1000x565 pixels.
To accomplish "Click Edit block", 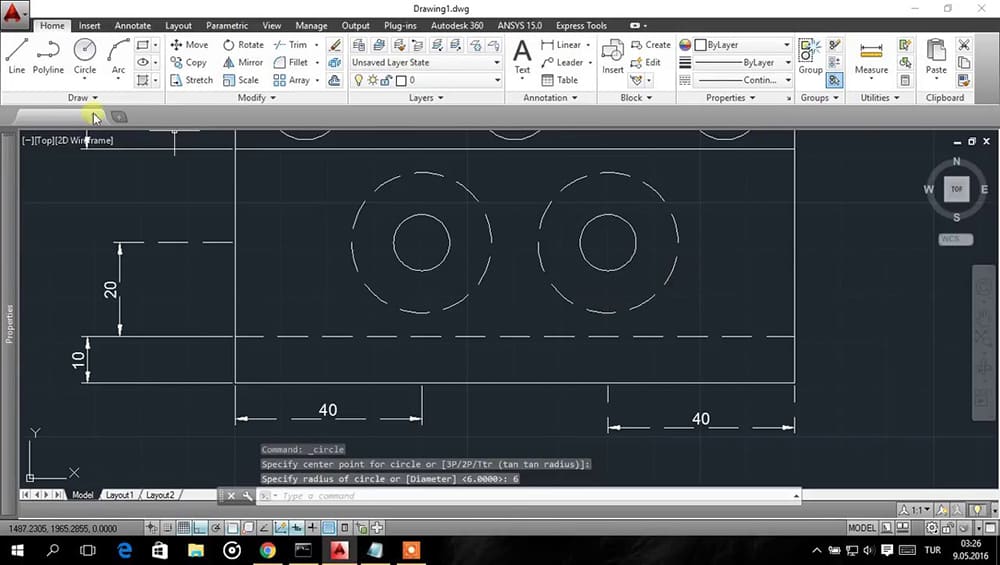I will click(x=645, y=62).
